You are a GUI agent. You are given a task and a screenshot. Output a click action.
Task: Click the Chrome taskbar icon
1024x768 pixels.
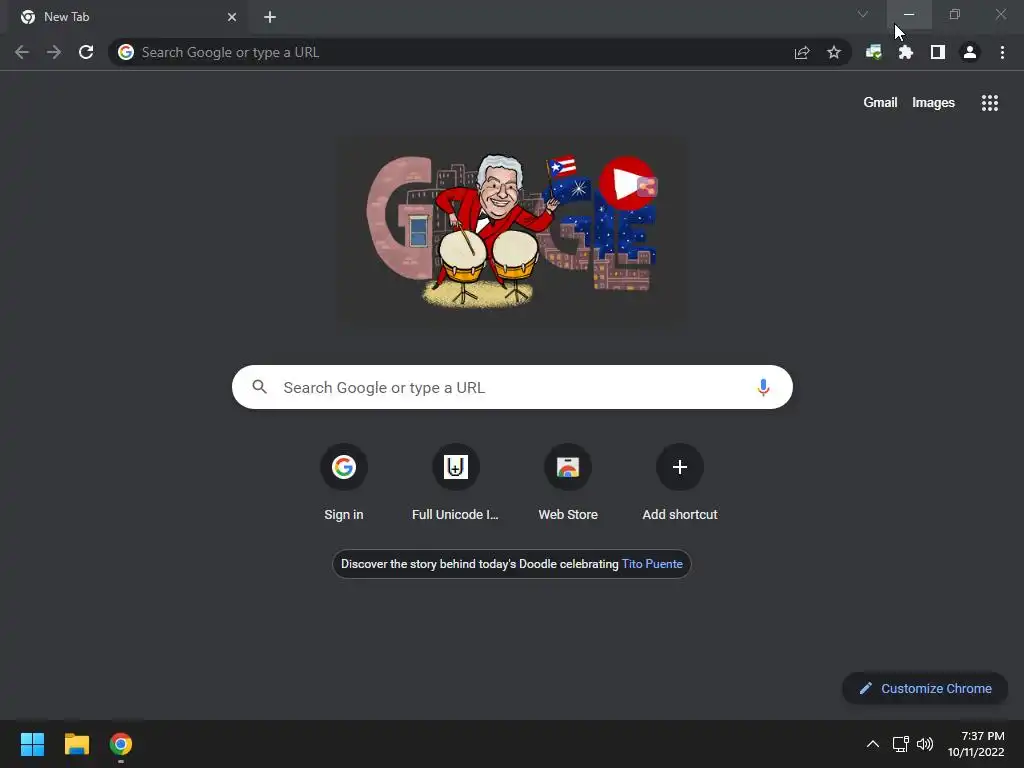tap(121, 744)
